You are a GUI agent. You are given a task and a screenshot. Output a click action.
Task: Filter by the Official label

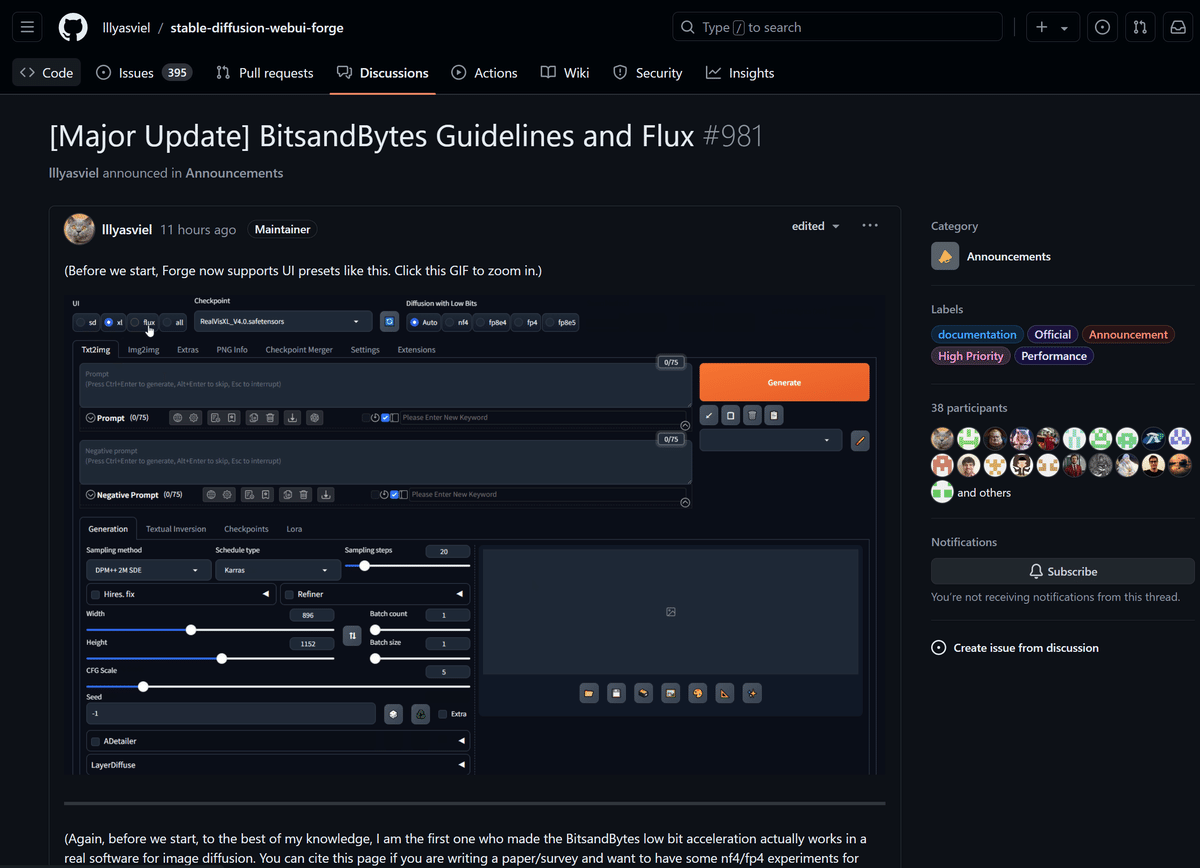pos(1053,335)
